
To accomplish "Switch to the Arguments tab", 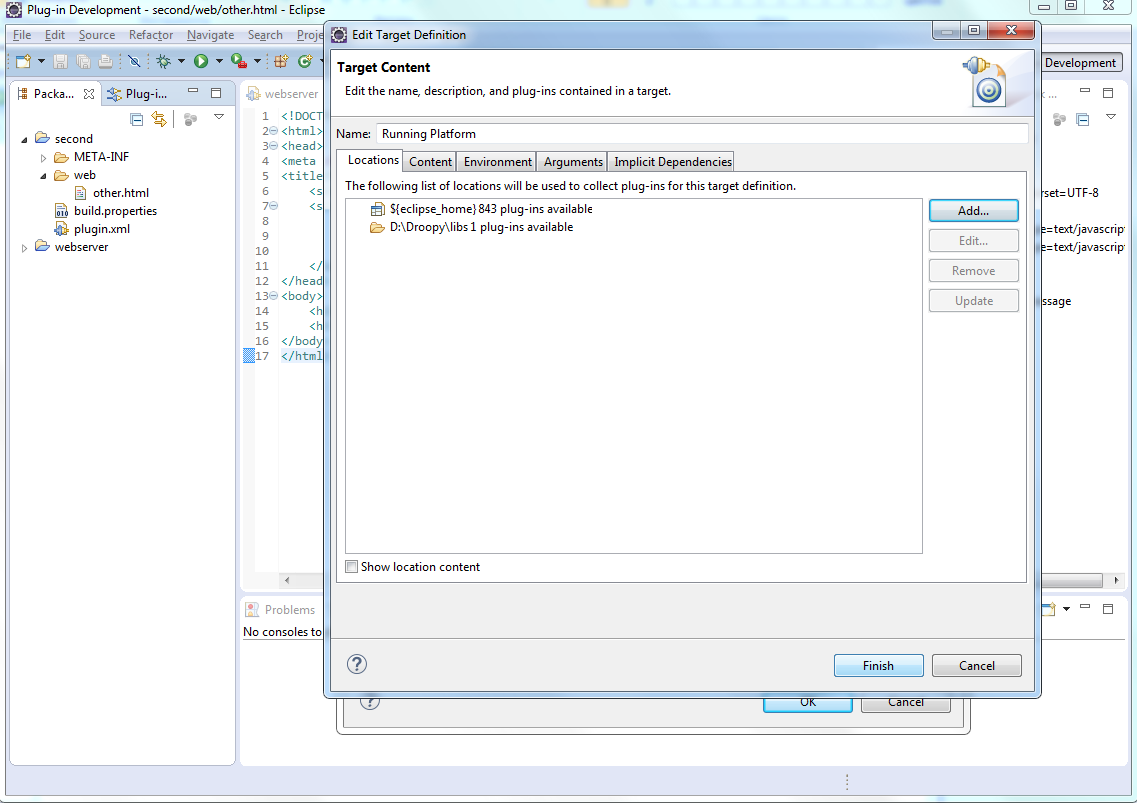I will pyautogui.click(x=573, y=162).
